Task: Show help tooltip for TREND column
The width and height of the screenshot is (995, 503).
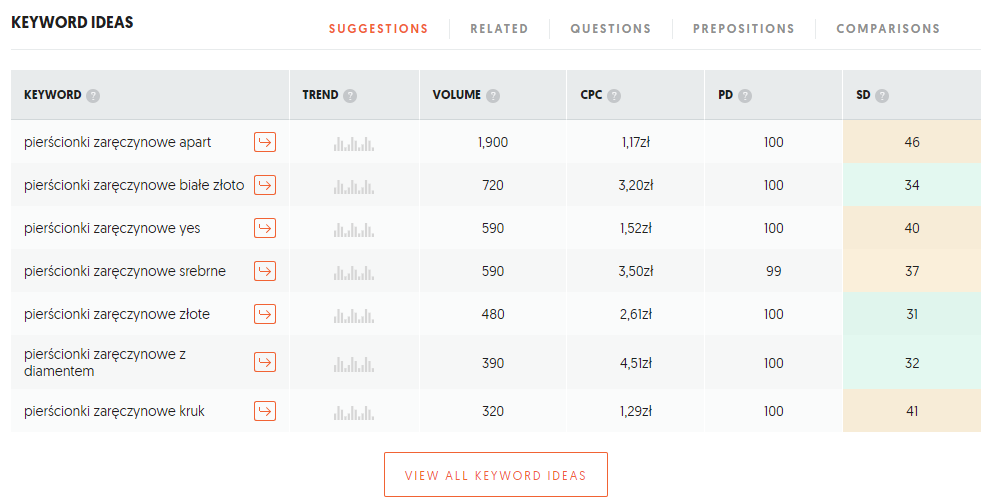Action: tap(350, 96)
